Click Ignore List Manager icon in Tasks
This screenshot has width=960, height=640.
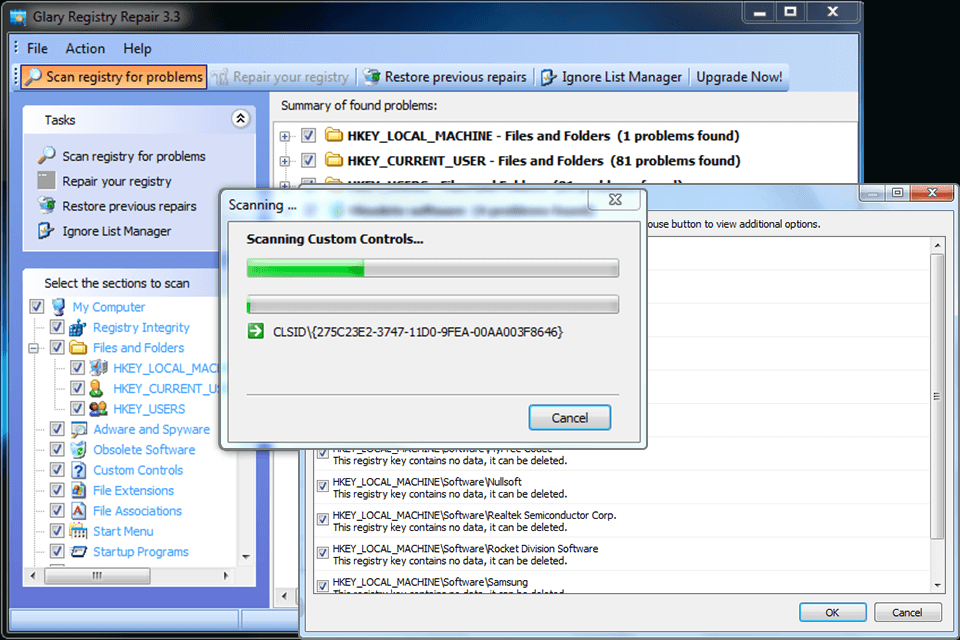46,231
